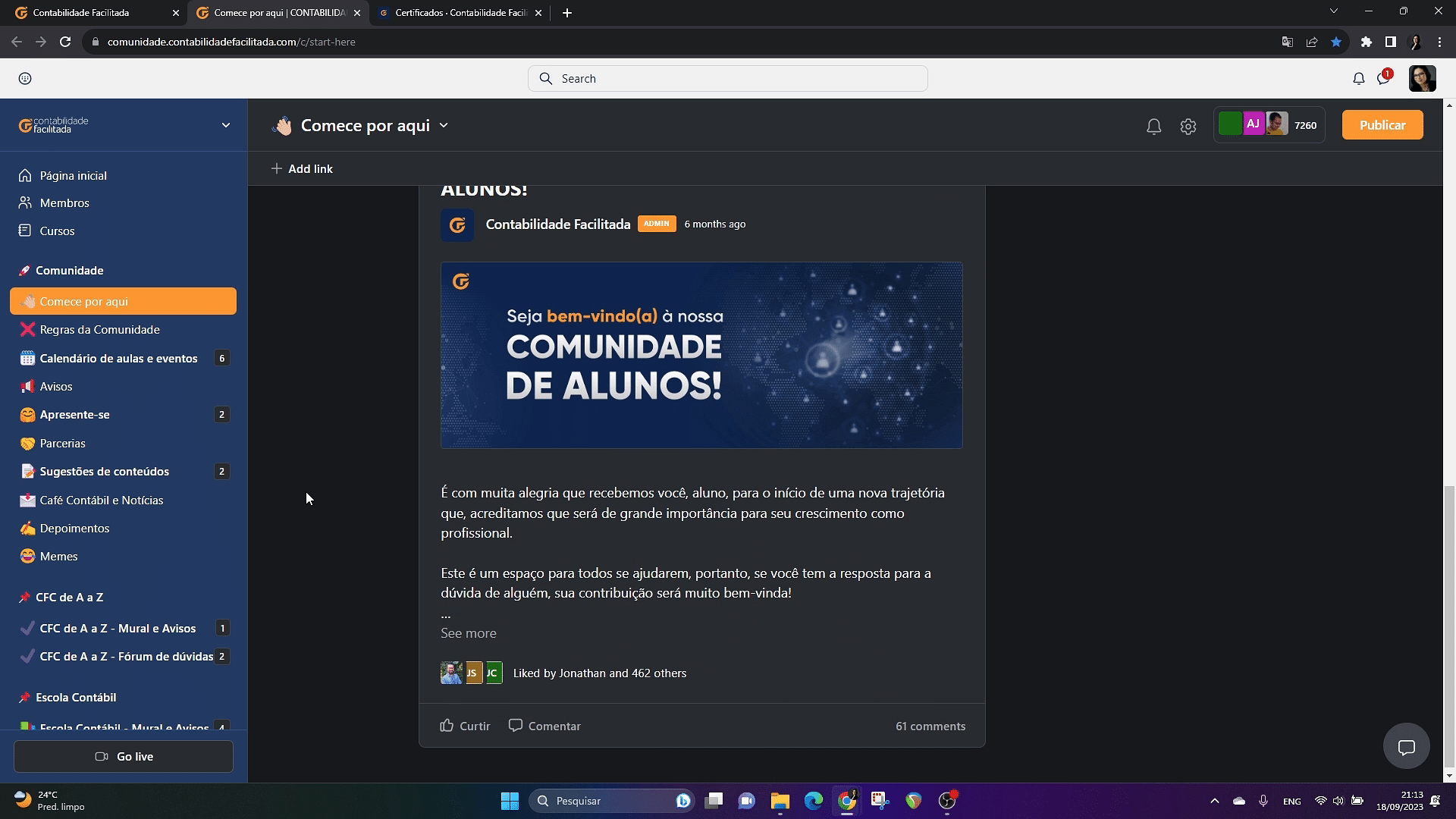Click in the community Search field

pyautogui.click(x=727, y=78)
